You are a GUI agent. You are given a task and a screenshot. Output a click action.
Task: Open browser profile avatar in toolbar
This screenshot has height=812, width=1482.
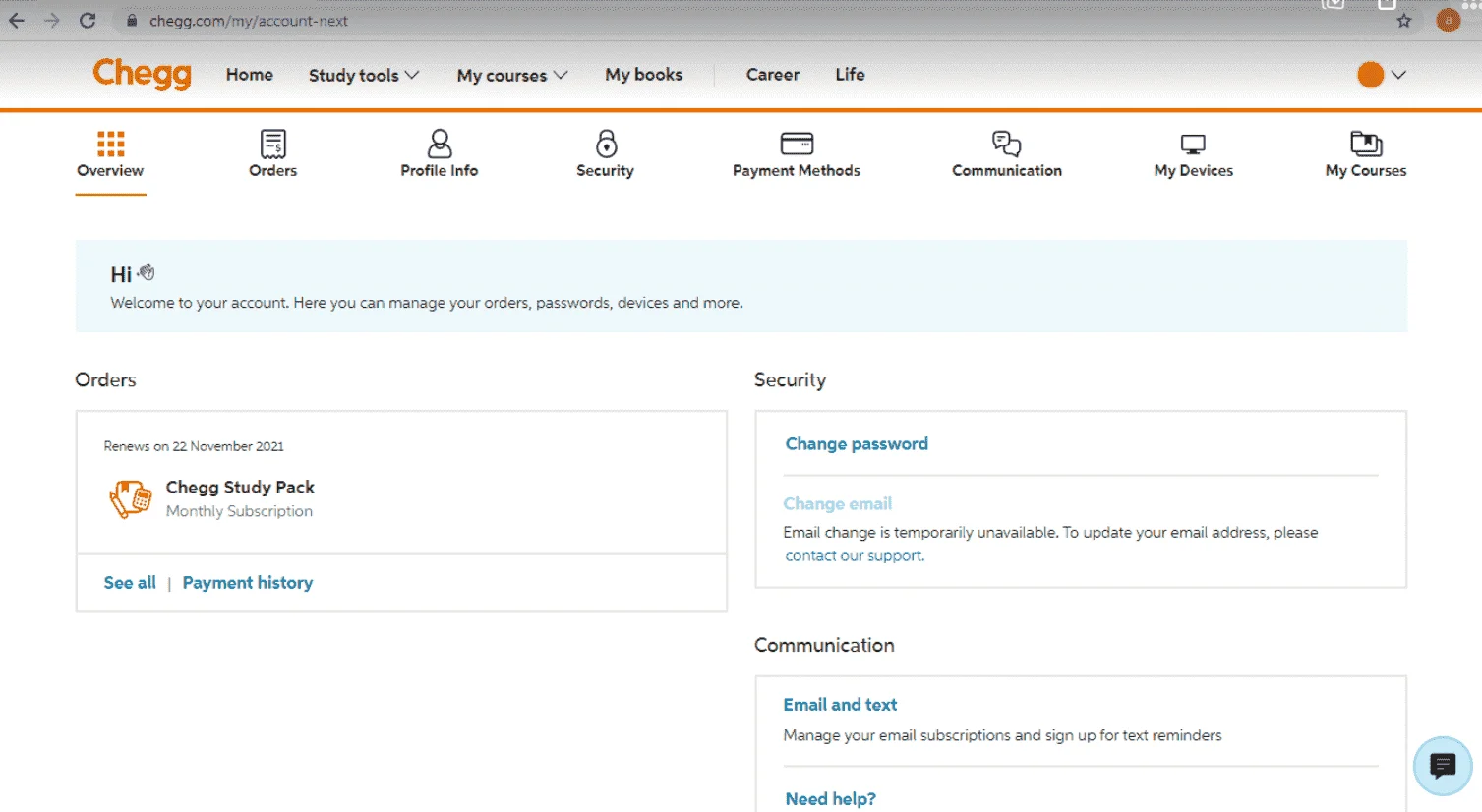(x=1448, y=21)
